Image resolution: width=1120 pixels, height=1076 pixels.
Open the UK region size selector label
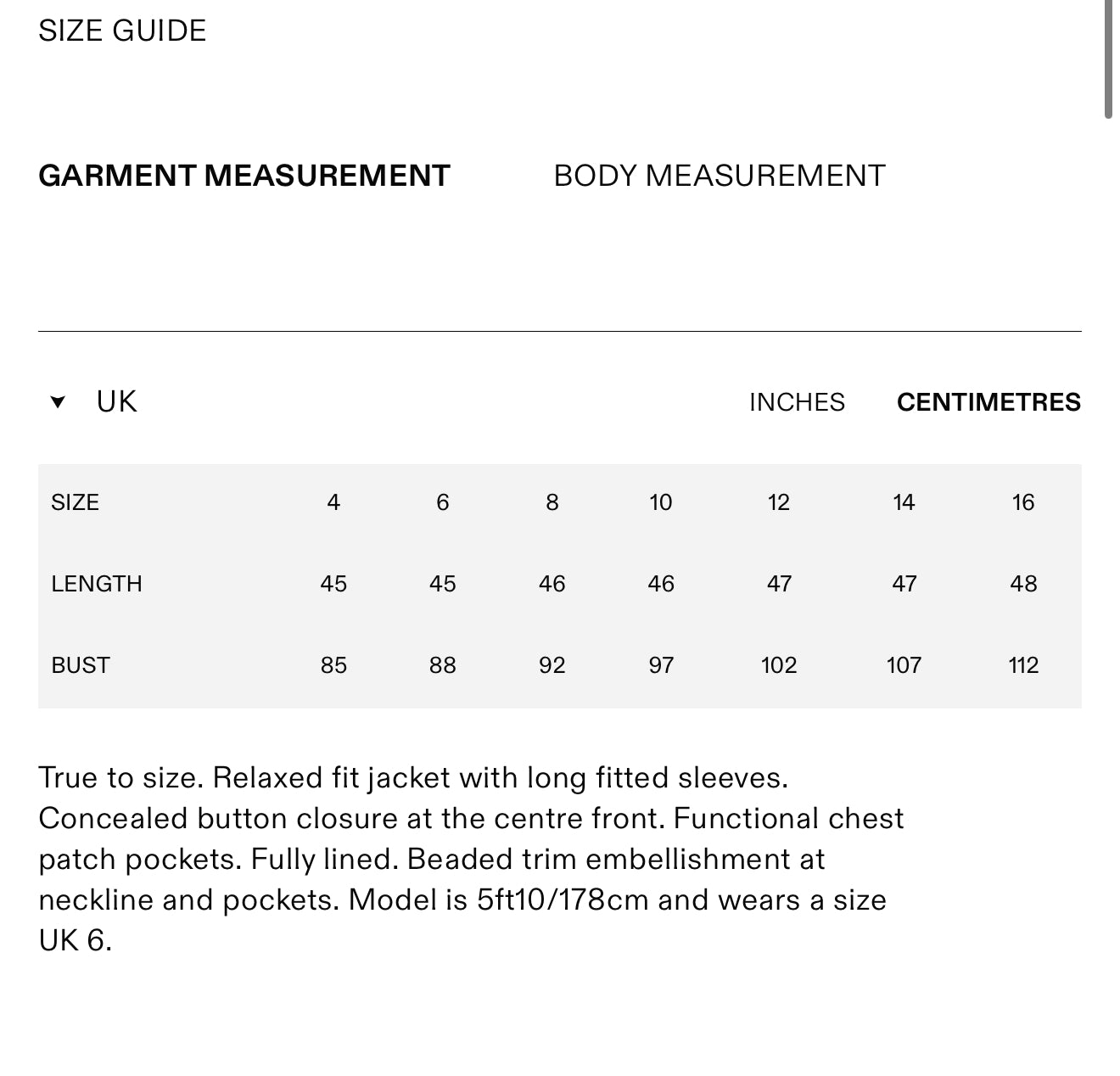point(116,401)
